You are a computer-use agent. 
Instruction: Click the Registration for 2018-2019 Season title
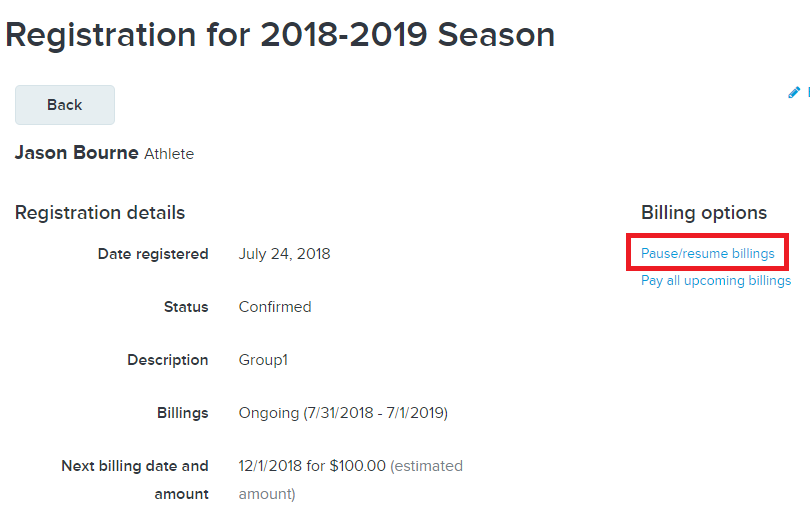(x=279, y=35)
